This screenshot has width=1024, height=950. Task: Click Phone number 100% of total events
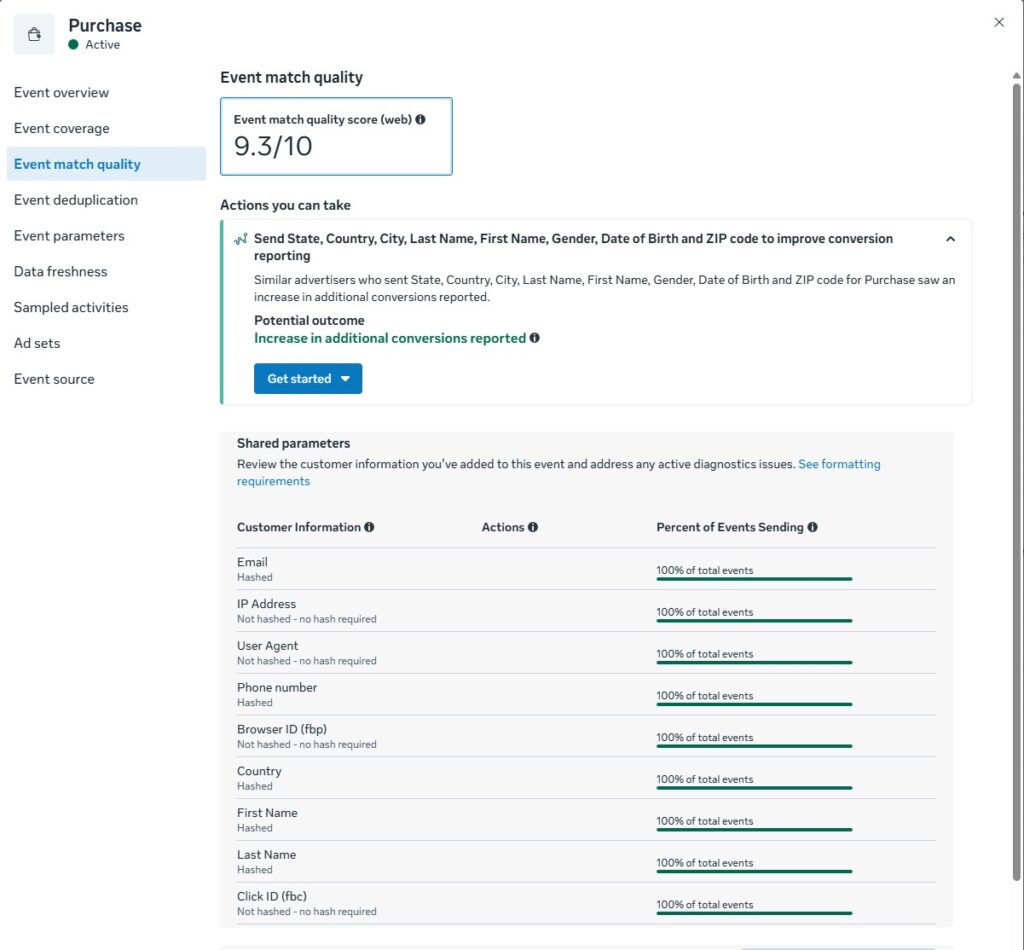click(x=705, y=695)
